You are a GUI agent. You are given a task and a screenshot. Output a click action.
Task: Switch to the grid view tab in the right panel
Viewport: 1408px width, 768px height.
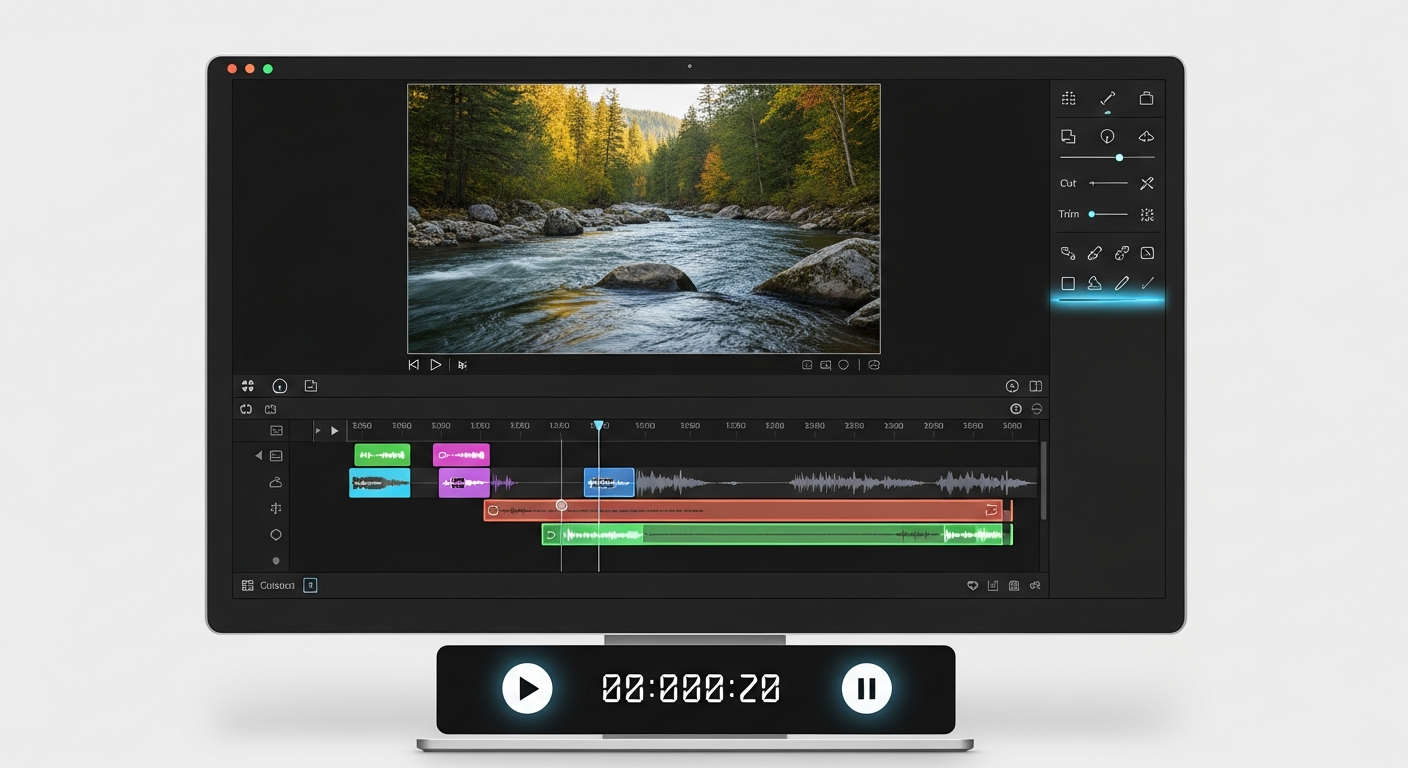1066,98
